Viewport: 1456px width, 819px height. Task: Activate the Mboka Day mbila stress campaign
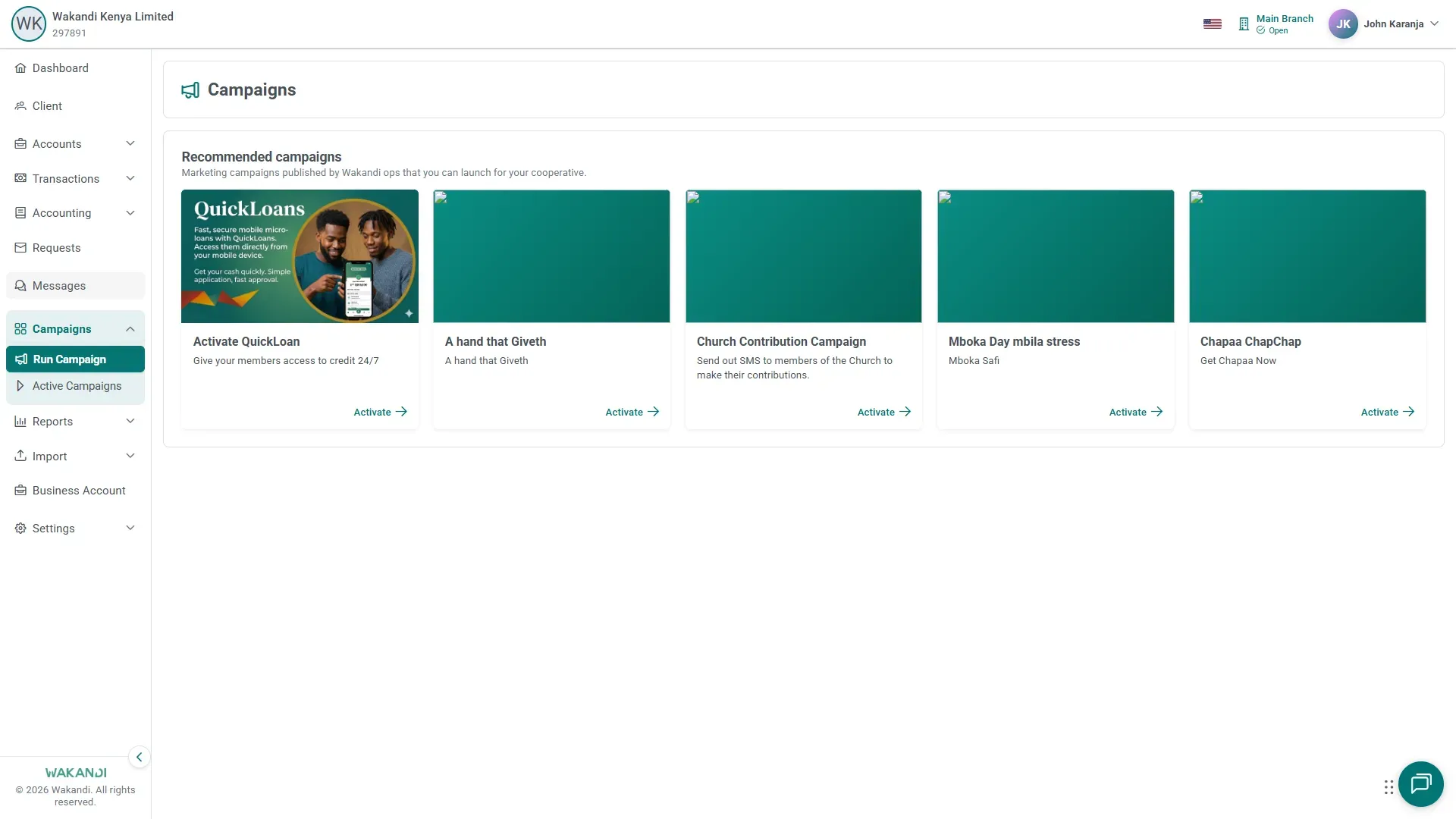click(1136, 412)
